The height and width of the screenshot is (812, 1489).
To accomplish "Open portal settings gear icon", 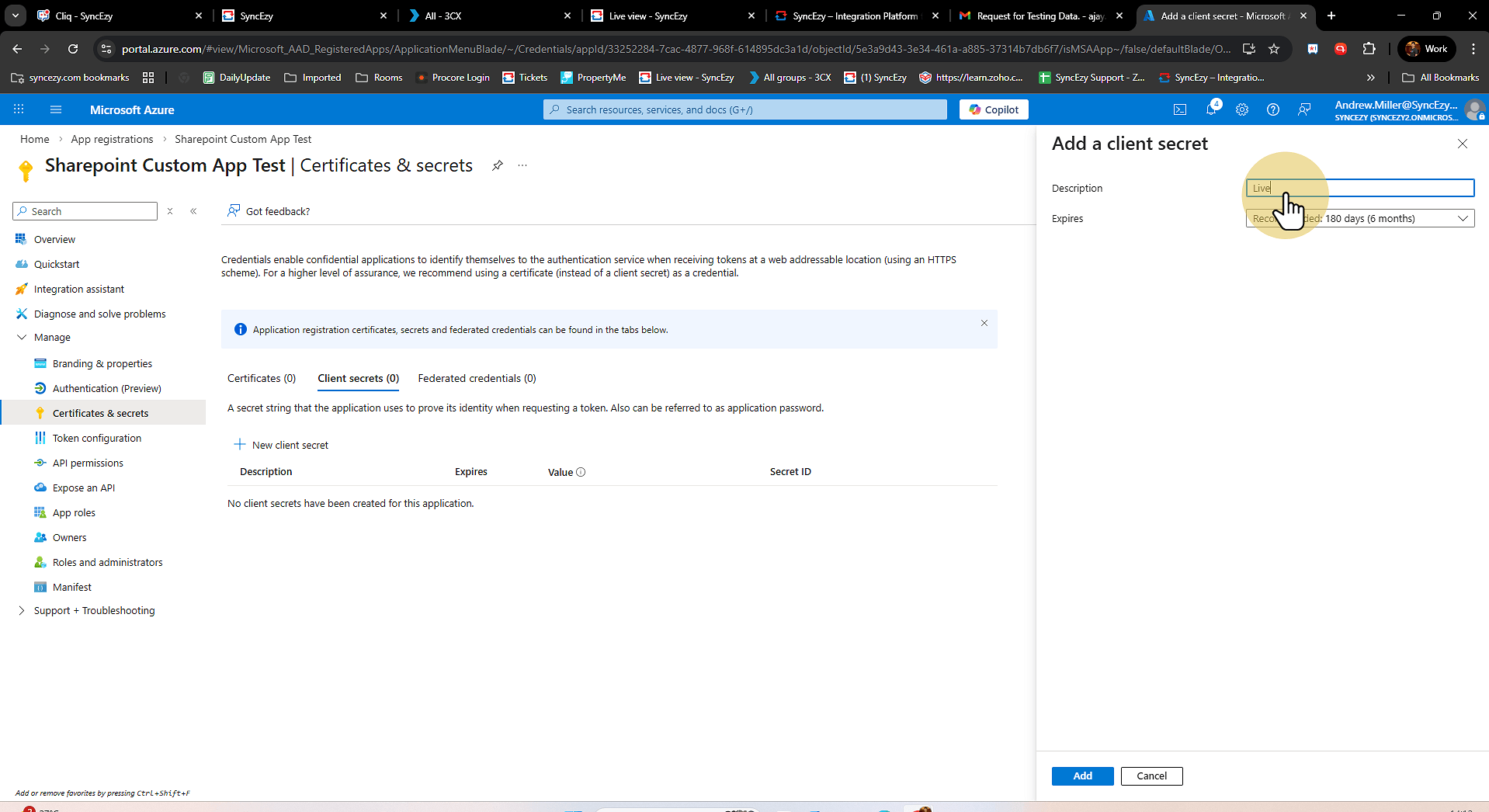I will click(x=1242, y=109).
